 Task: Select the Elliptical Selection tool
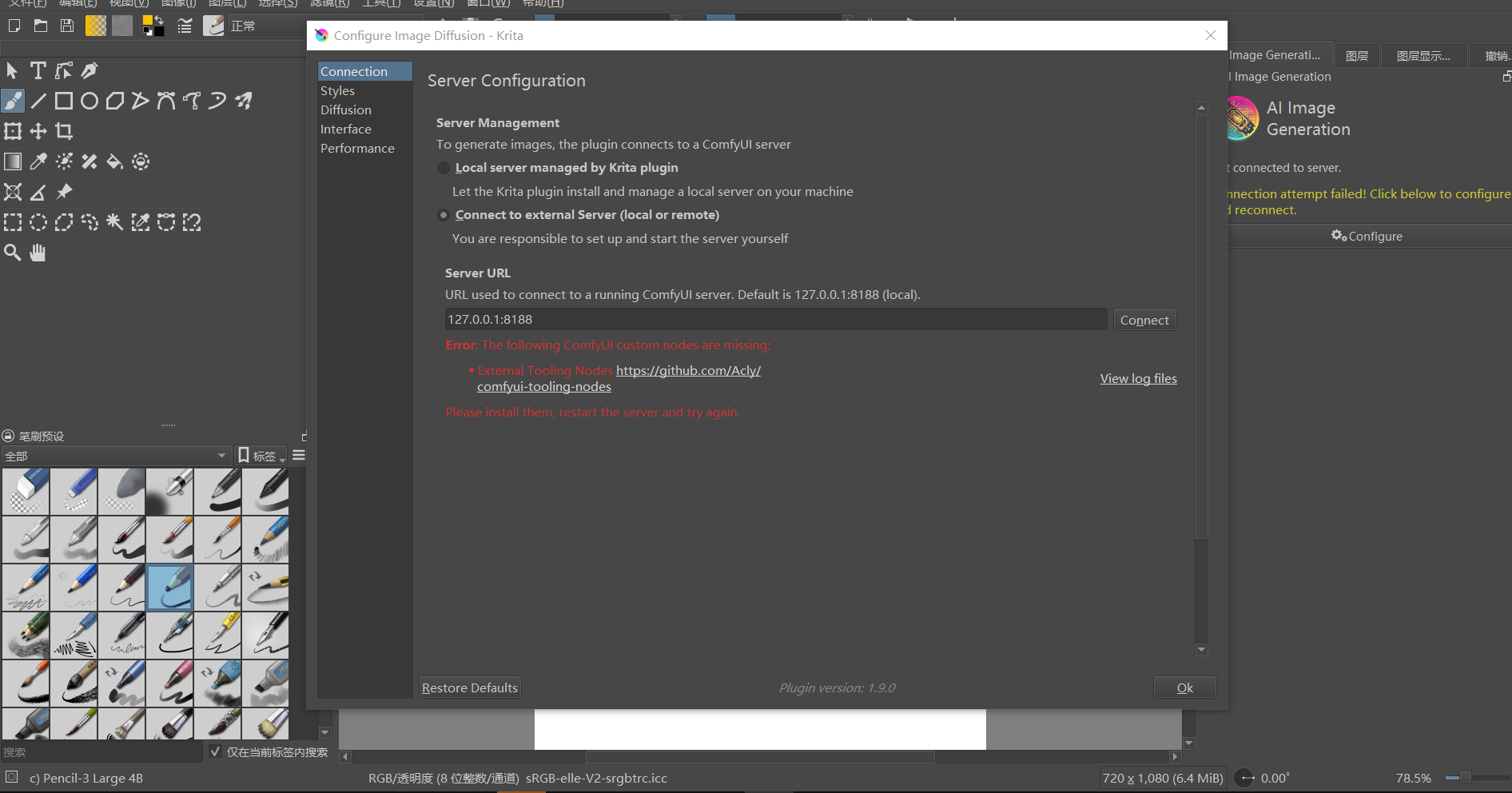click(38, 222)
